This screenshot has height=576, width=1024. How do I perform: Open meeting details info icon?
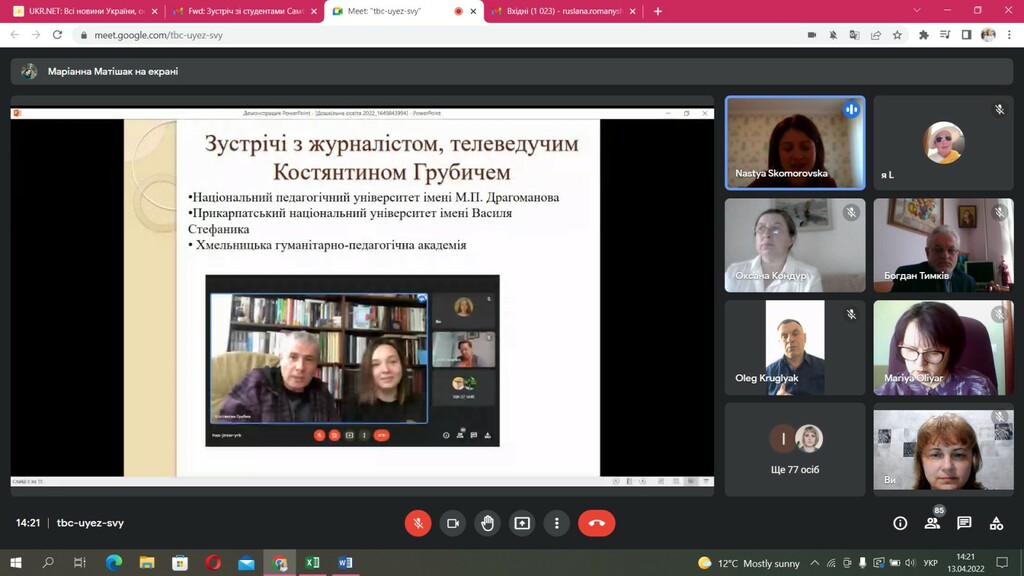pyautogui.click(x=900, y=523)
